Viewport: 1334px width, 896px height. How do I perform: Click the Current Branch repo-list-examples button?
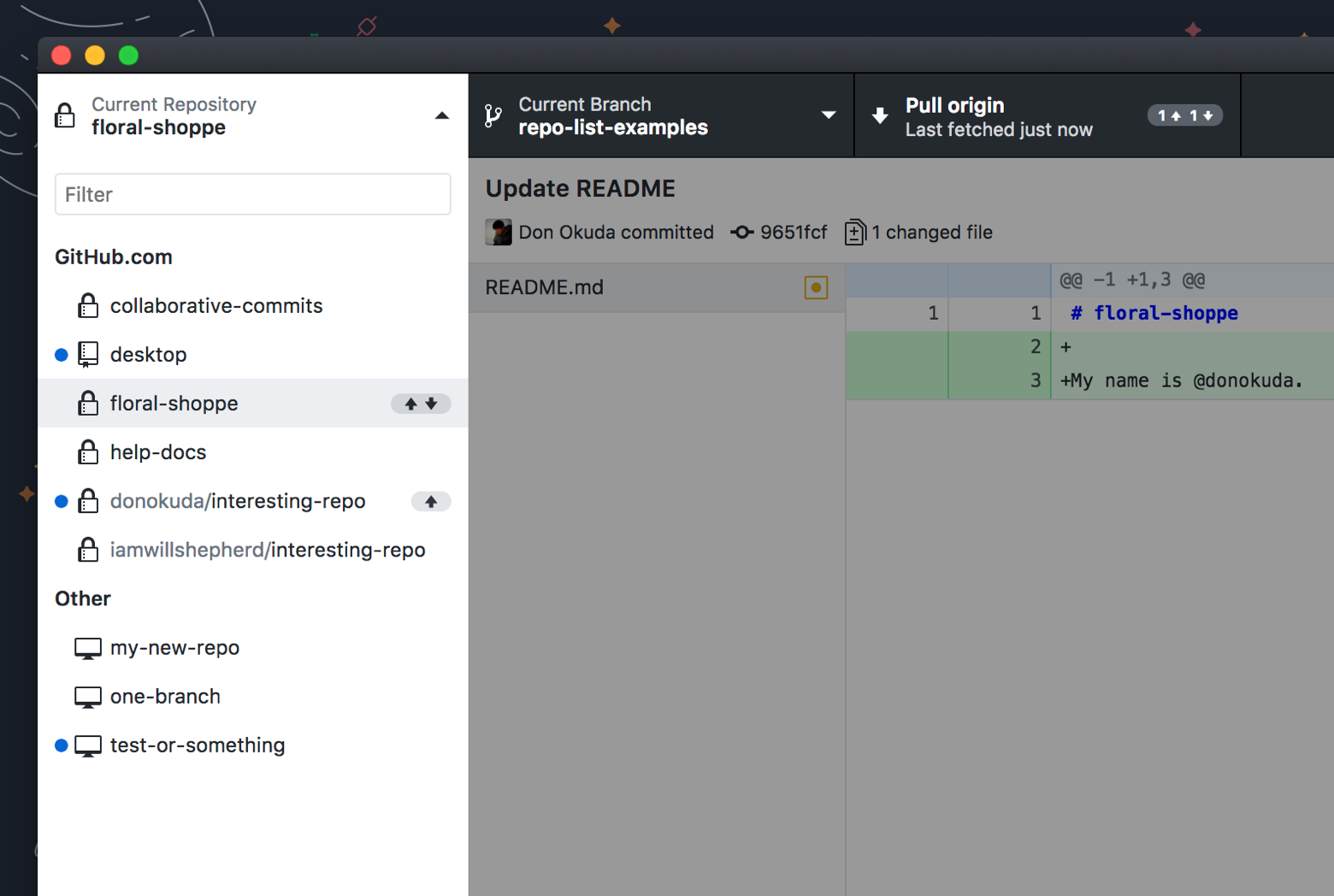coord(661,115)
